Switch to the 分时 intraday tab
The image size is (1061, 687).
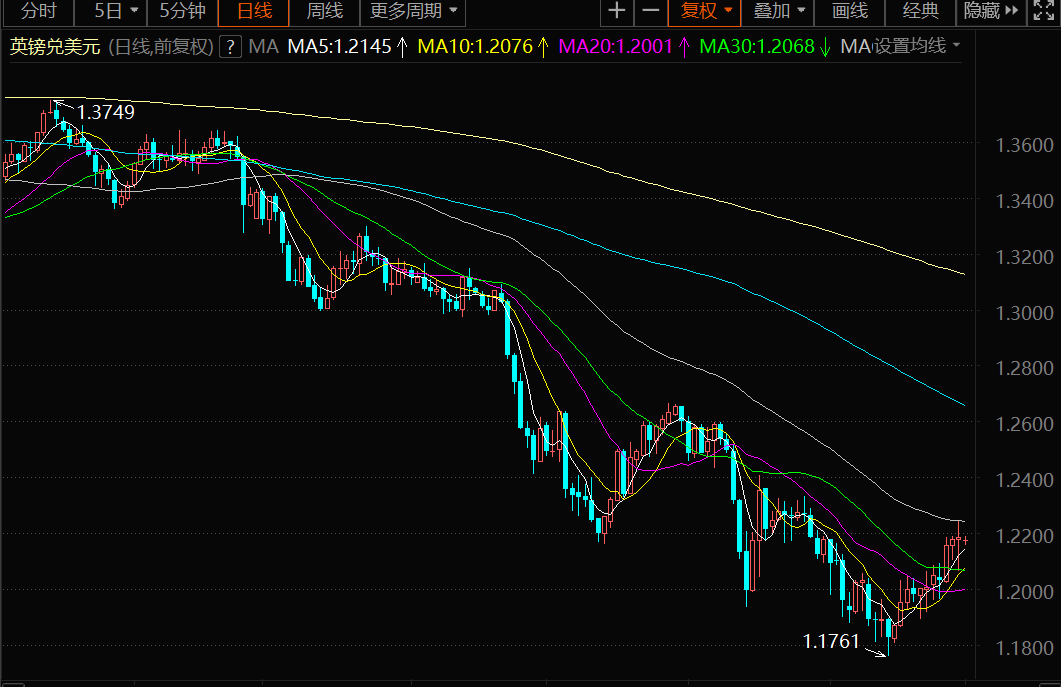click(39, 11)
